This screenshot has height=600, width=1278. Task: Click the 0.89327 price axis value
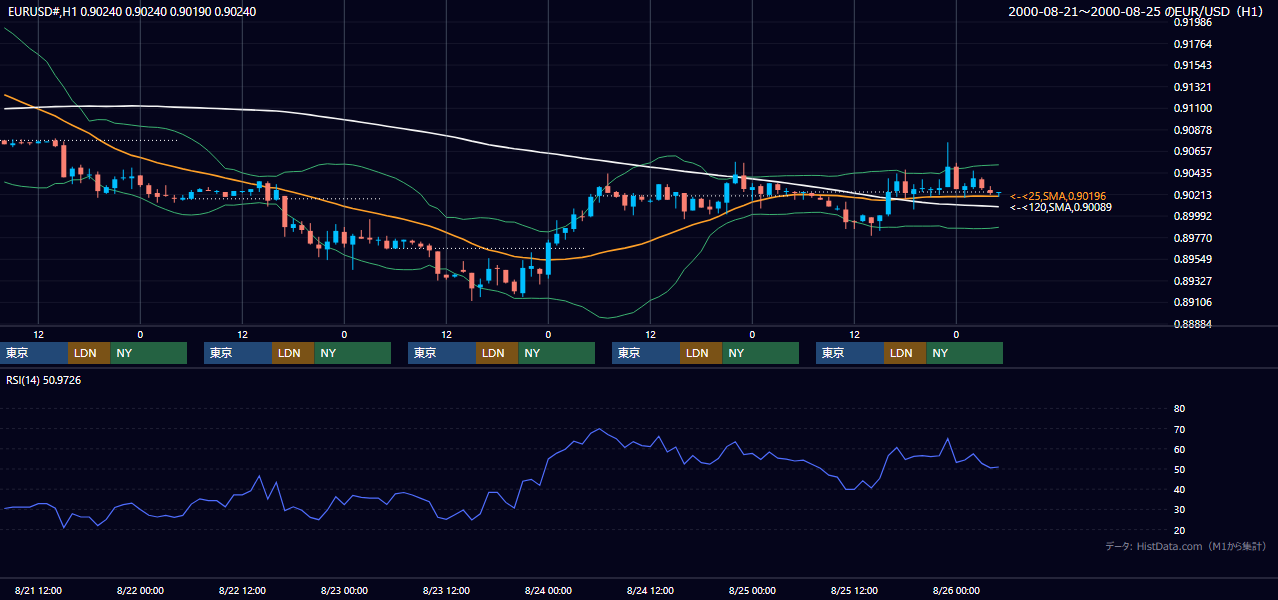[1193, 281]
